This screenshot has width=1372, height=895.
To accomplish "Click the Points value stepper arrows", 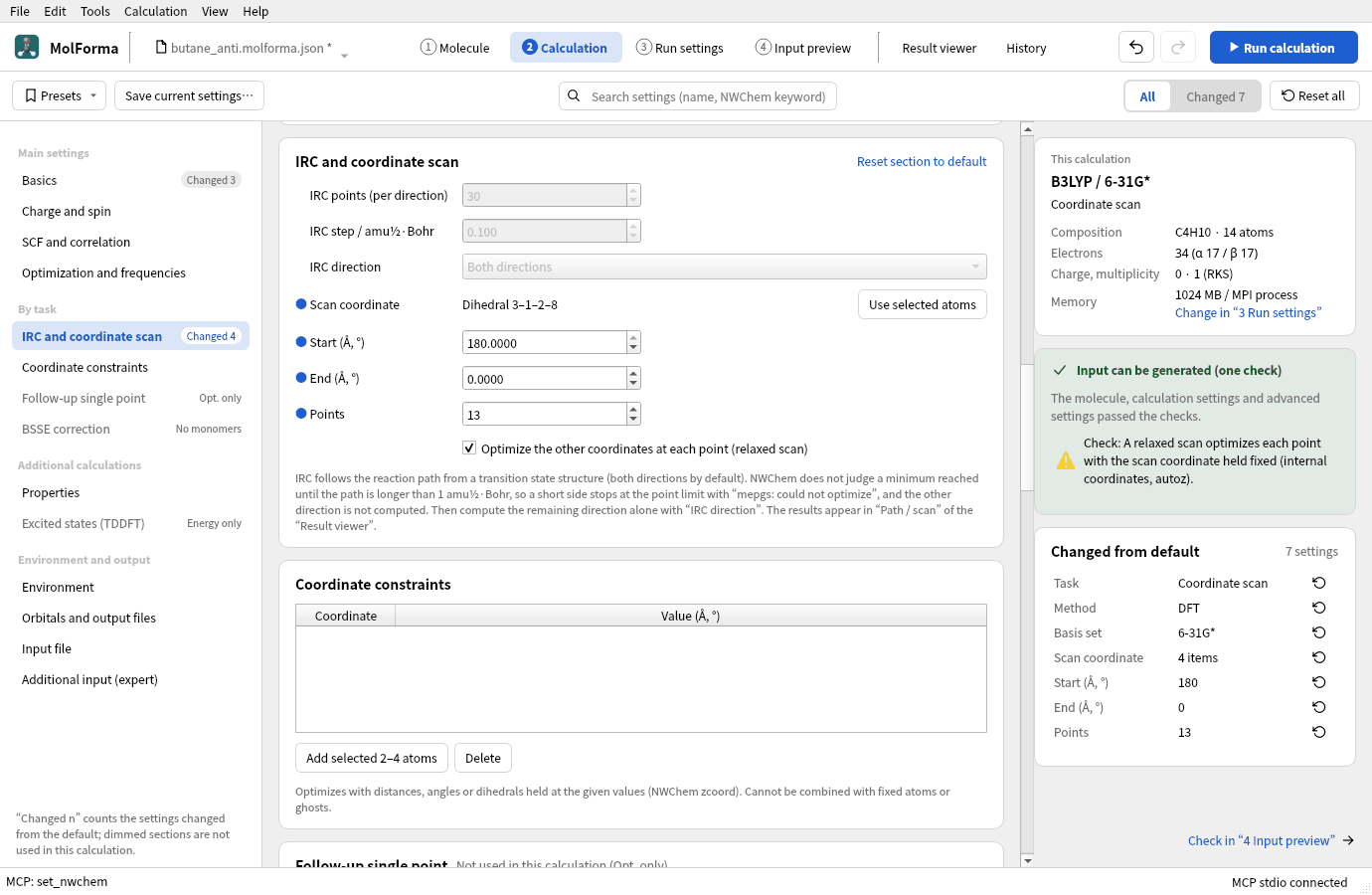I will [633, 415].
